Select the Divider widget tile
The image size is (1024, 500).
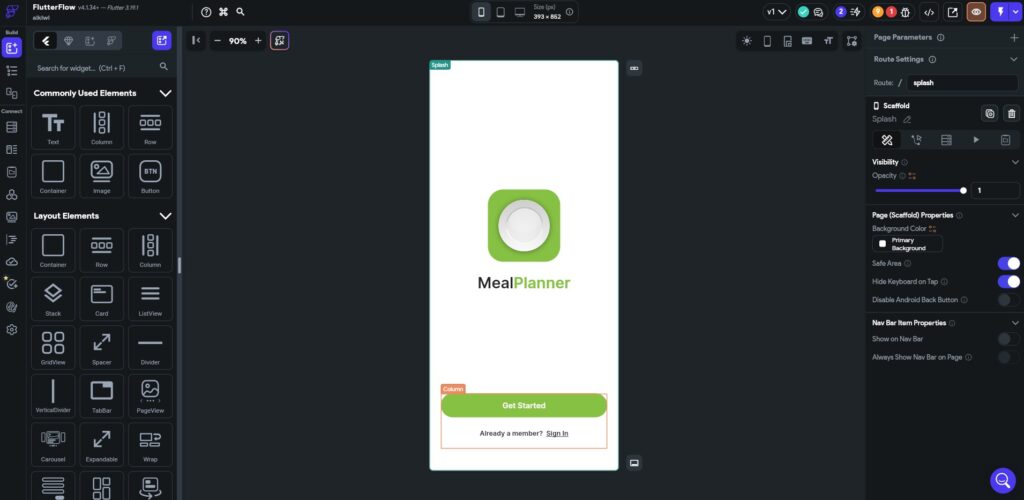click(150, 347)
